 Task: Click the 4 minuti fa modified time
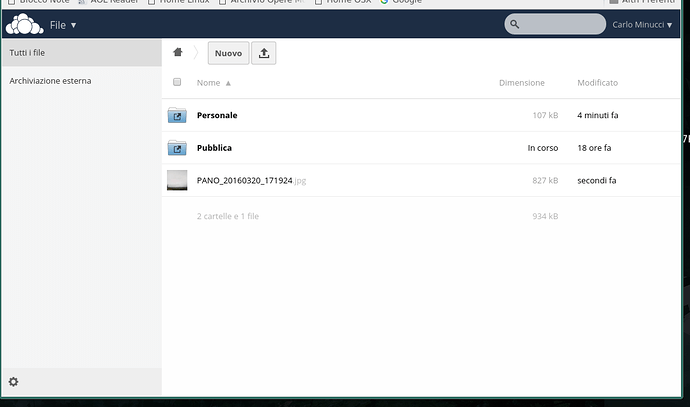point(598,115)
